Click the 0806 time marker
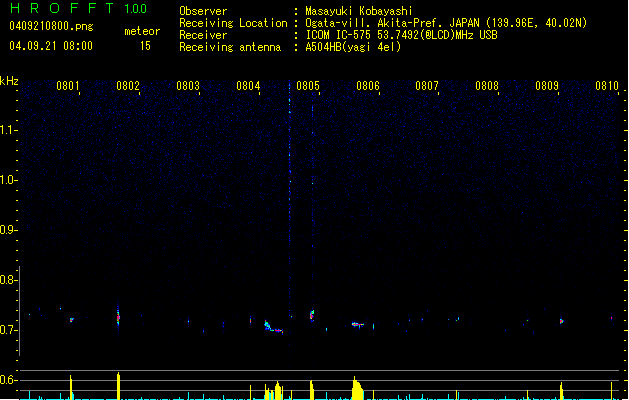 coord(368,86)
